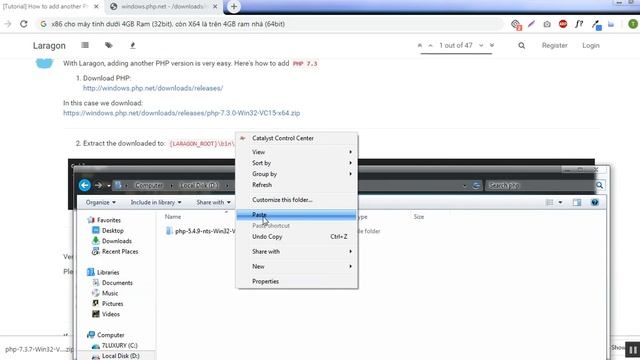The width and height of the screenshot is (640, 360).
Task: Open forum search magnifier icon
Action: pos(522,46)
